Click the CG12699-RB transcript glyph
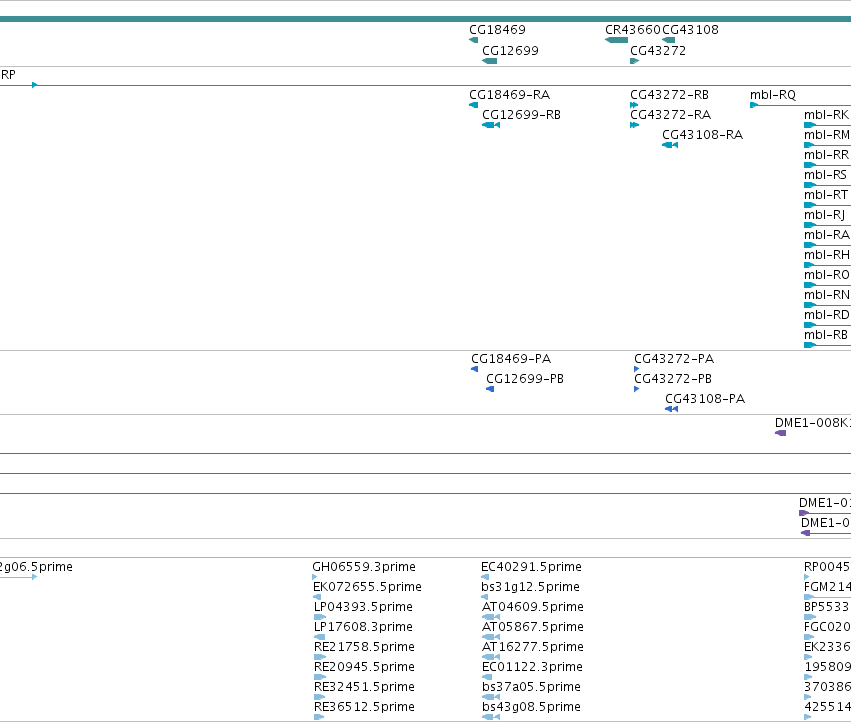Screen dimensions: 851x722 (x=491, y=125)
